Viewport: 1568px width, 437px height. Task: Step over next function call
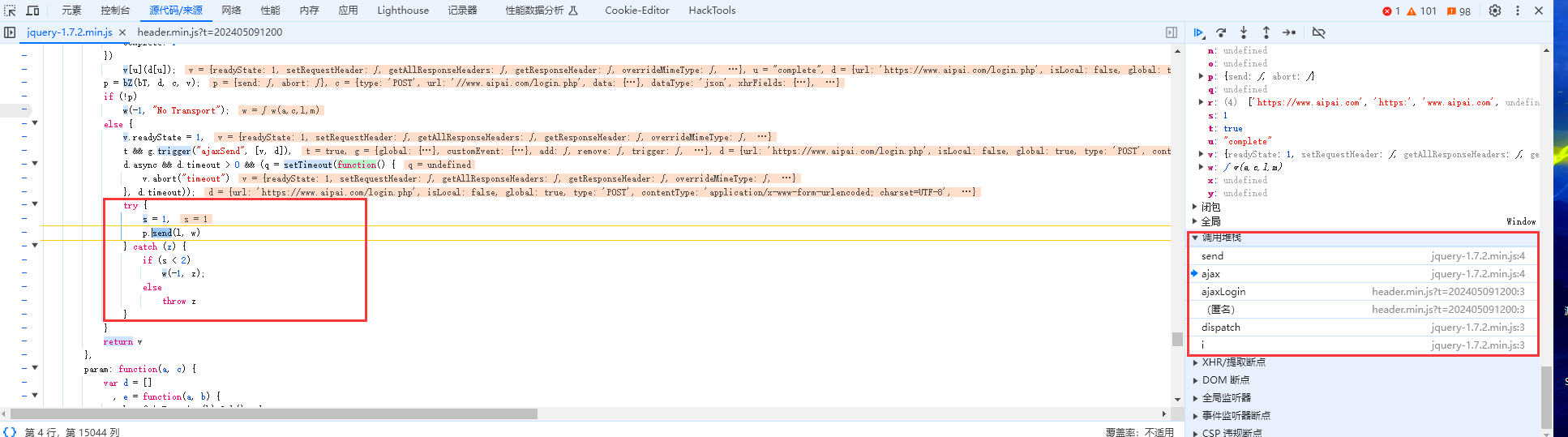[1221, 32]
